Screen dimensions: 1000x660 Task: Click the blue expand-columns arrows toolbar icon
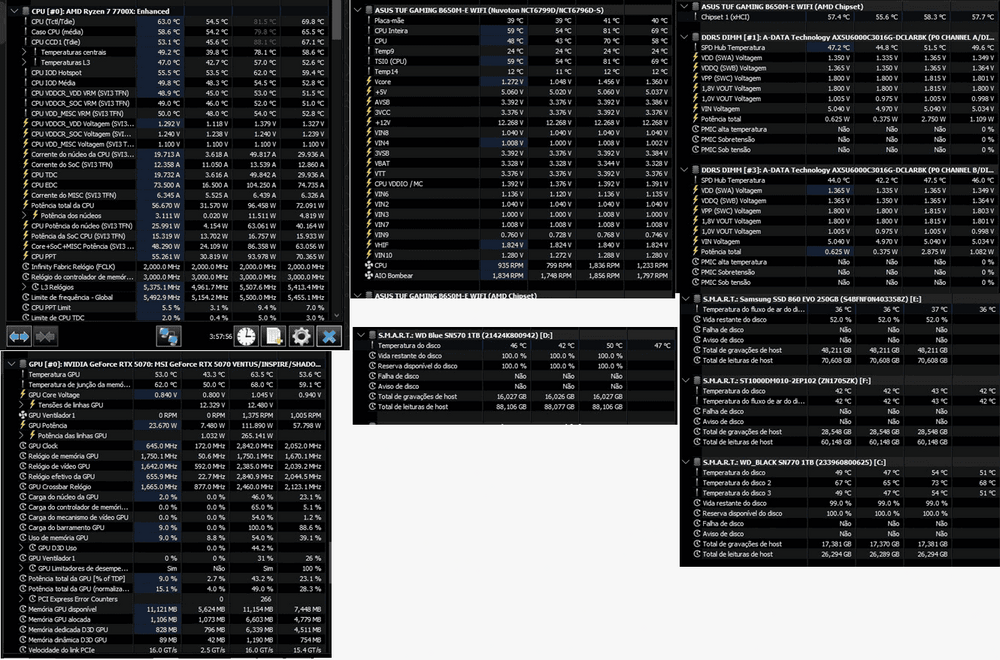click(x=19, y=336)
